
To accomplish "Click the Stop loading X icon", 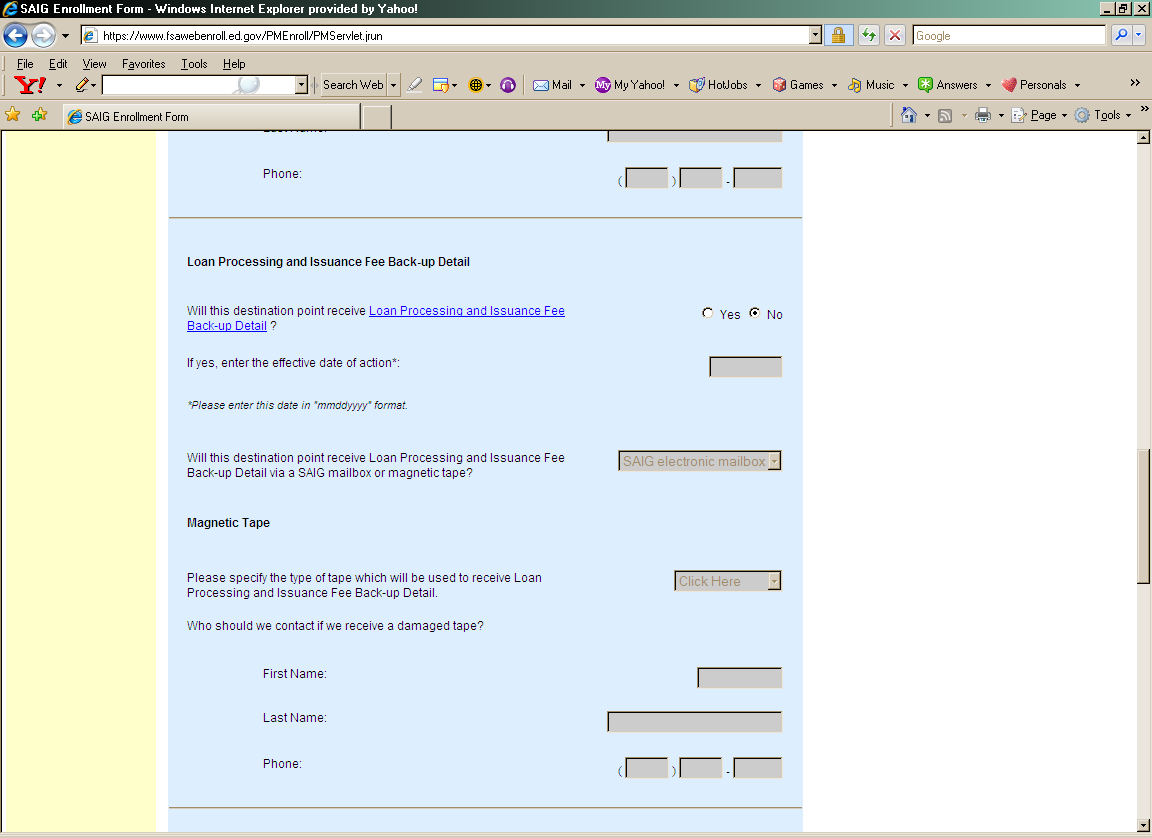I will (894, 36).
